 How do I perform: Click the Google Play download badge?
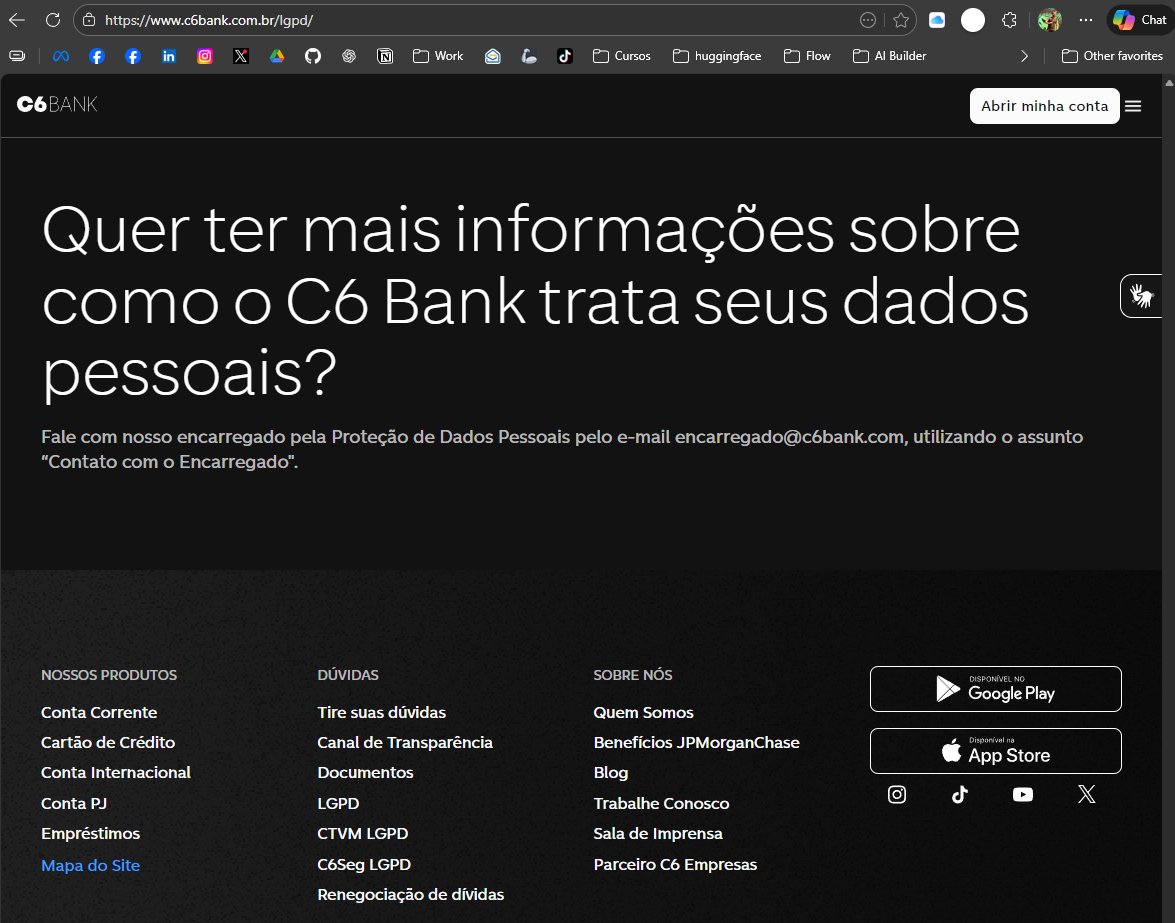995,689
